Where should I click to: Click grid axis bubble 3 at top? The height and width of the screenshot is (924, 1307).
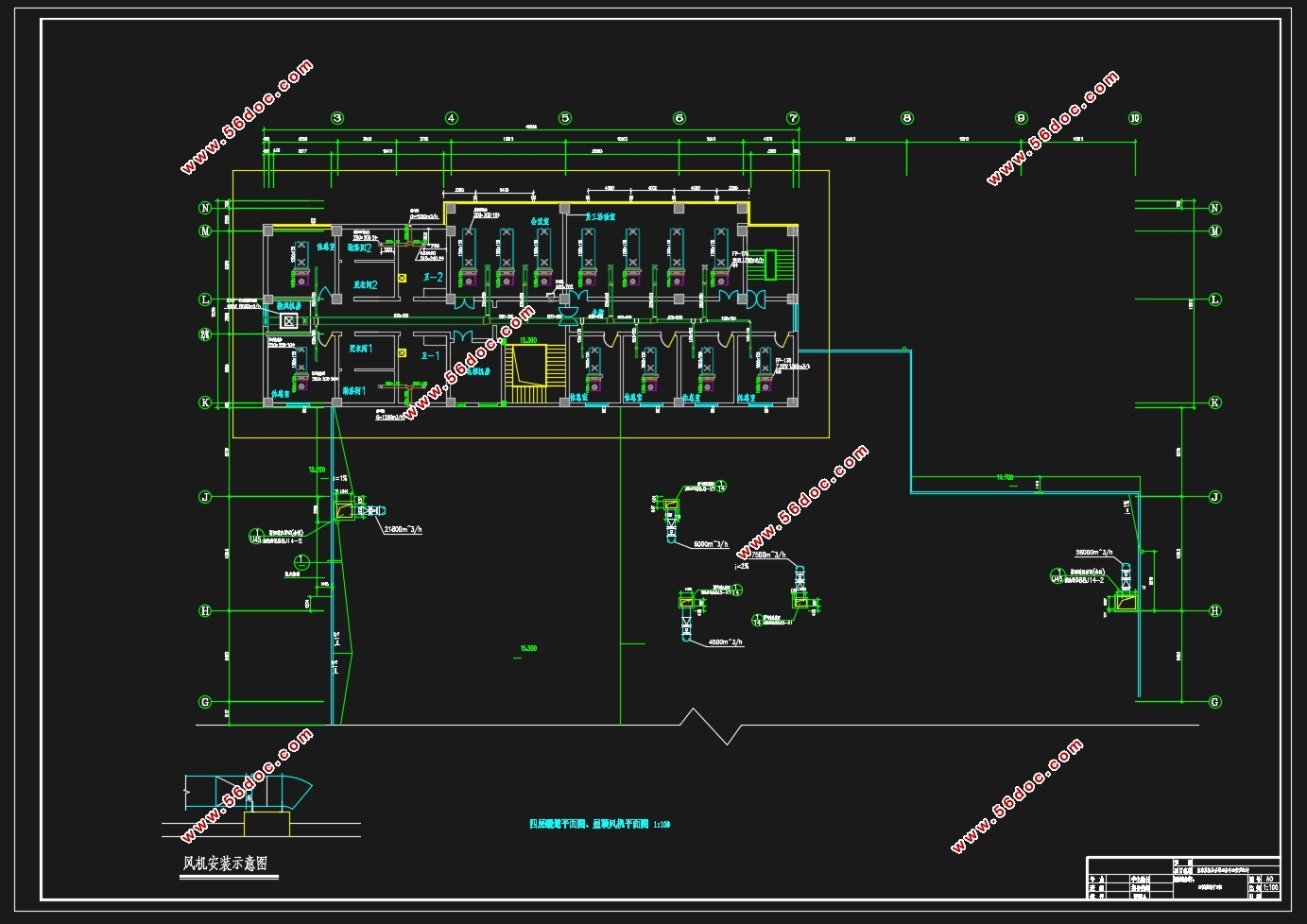click(x=337, y=118)
